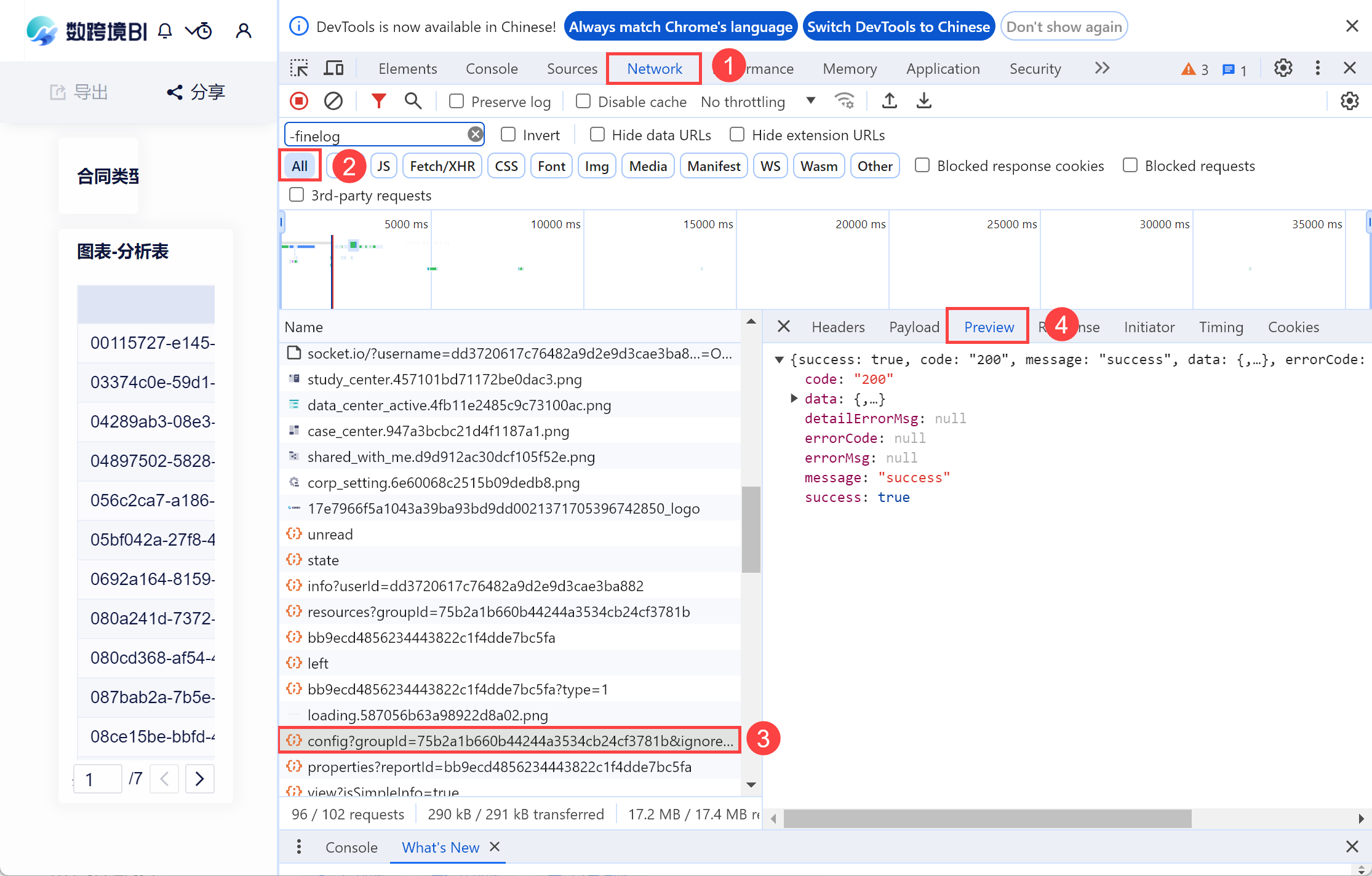Viewport: 1372px width, 876px height.
Task: Select the Fetch/XHR filter button
Action: coord(442,166)
